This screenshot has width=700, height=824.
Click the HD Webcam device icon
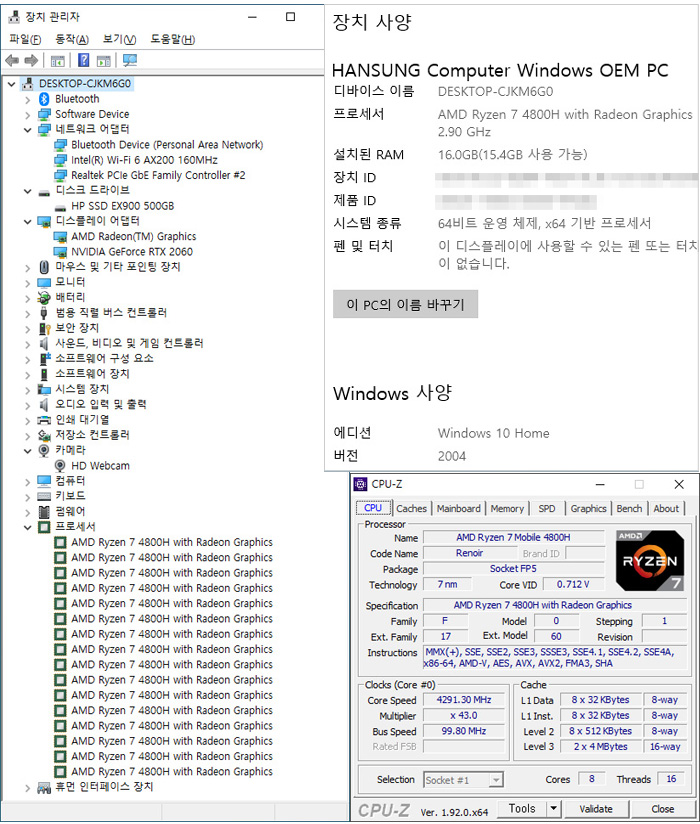point(60,466)
